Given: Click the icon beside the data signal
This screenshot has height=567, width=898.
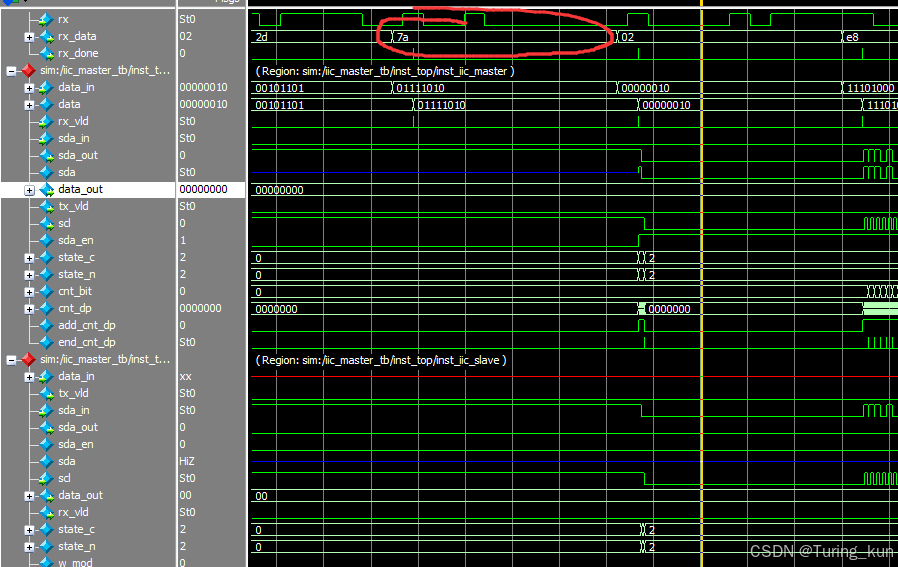Looking at the screenshot, I should click(46, 105).
